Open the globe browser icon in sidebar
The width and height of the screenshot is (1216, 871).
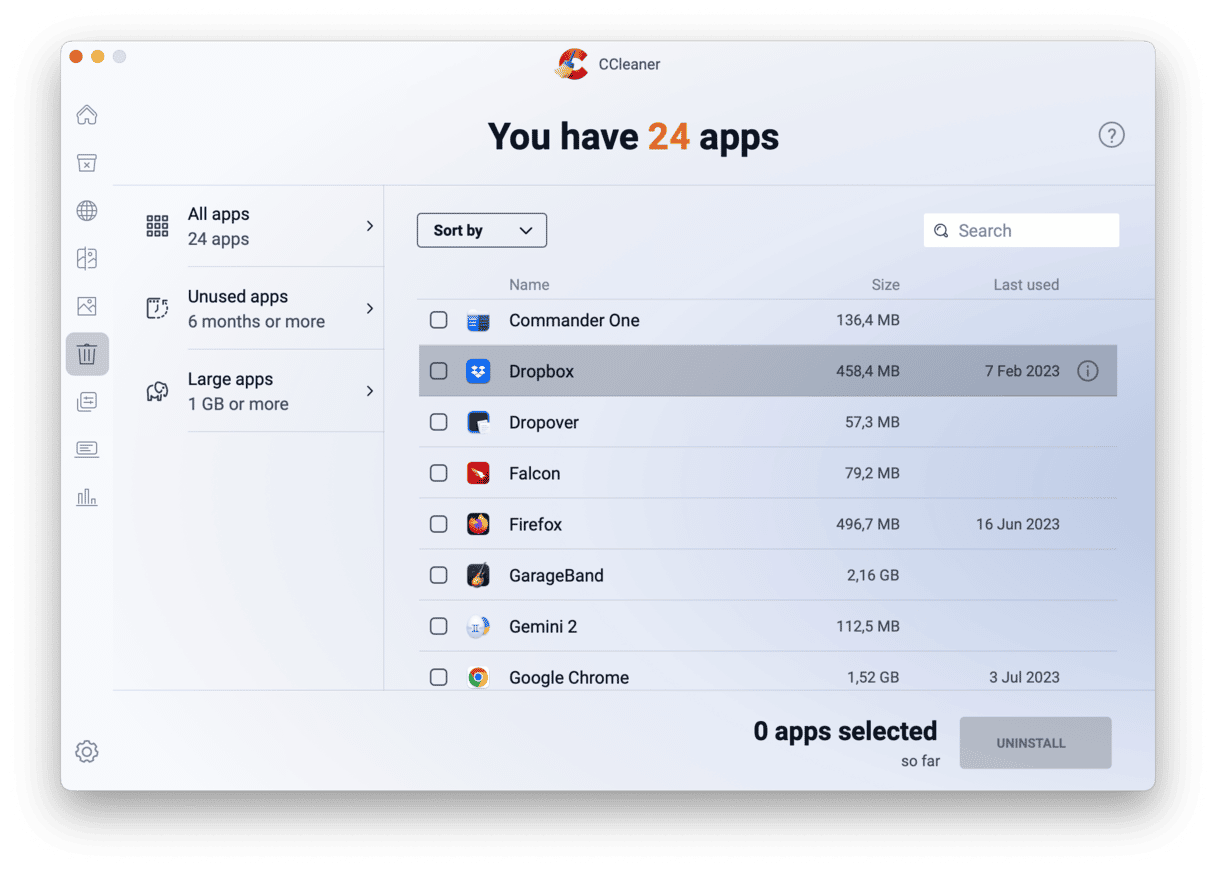coord(87,211)
